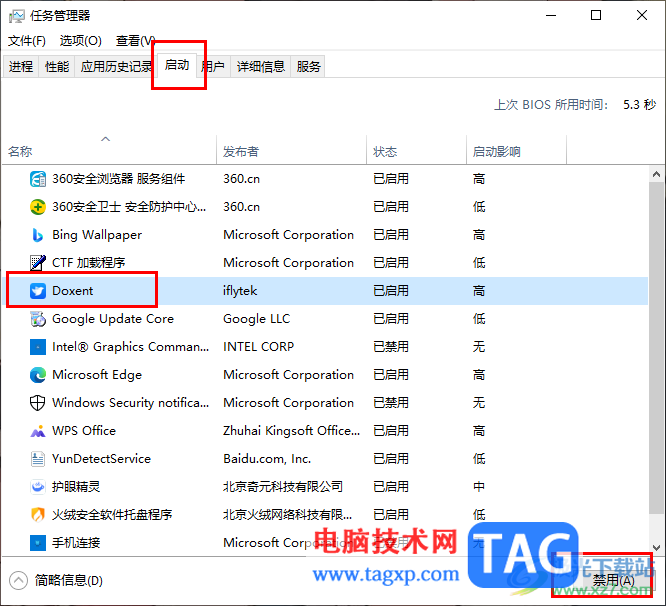Open the 选项(O) menu
This screenshot has width=666, height=606.
[x=81, y=41]
